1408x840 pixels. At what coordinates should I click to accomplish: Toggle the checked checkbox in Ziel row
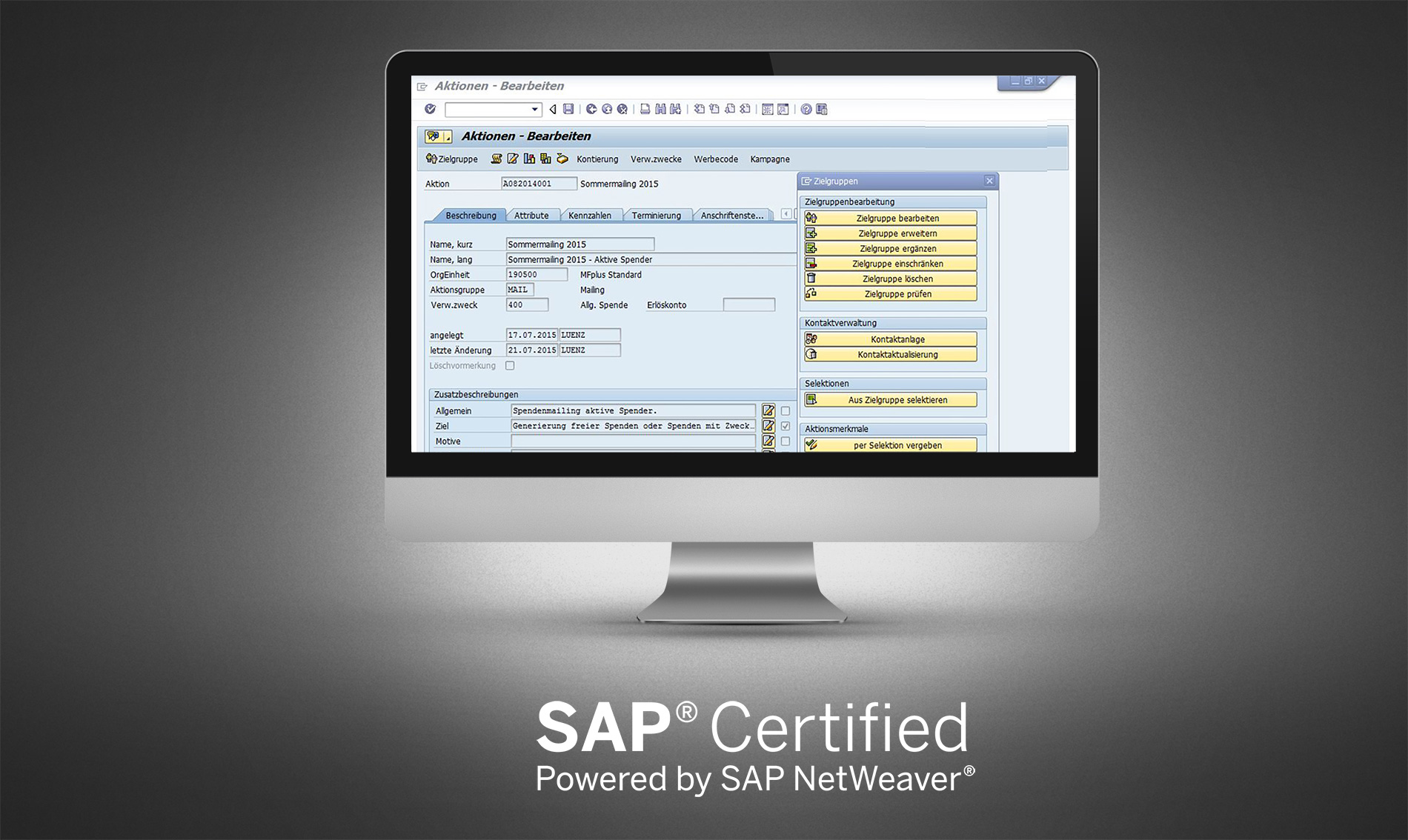coord(786,426)
